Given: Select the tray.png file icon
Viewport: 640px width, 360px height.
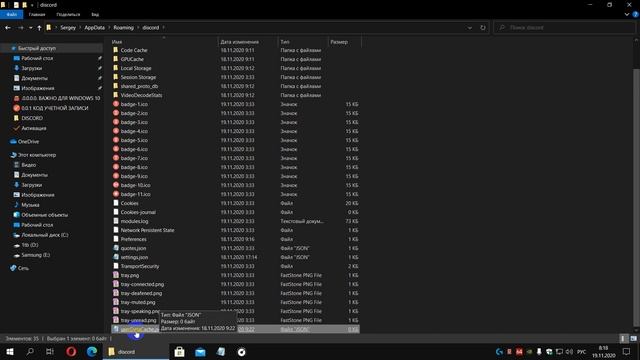Looking at the screenshot, I should click(x=116, y=275).
